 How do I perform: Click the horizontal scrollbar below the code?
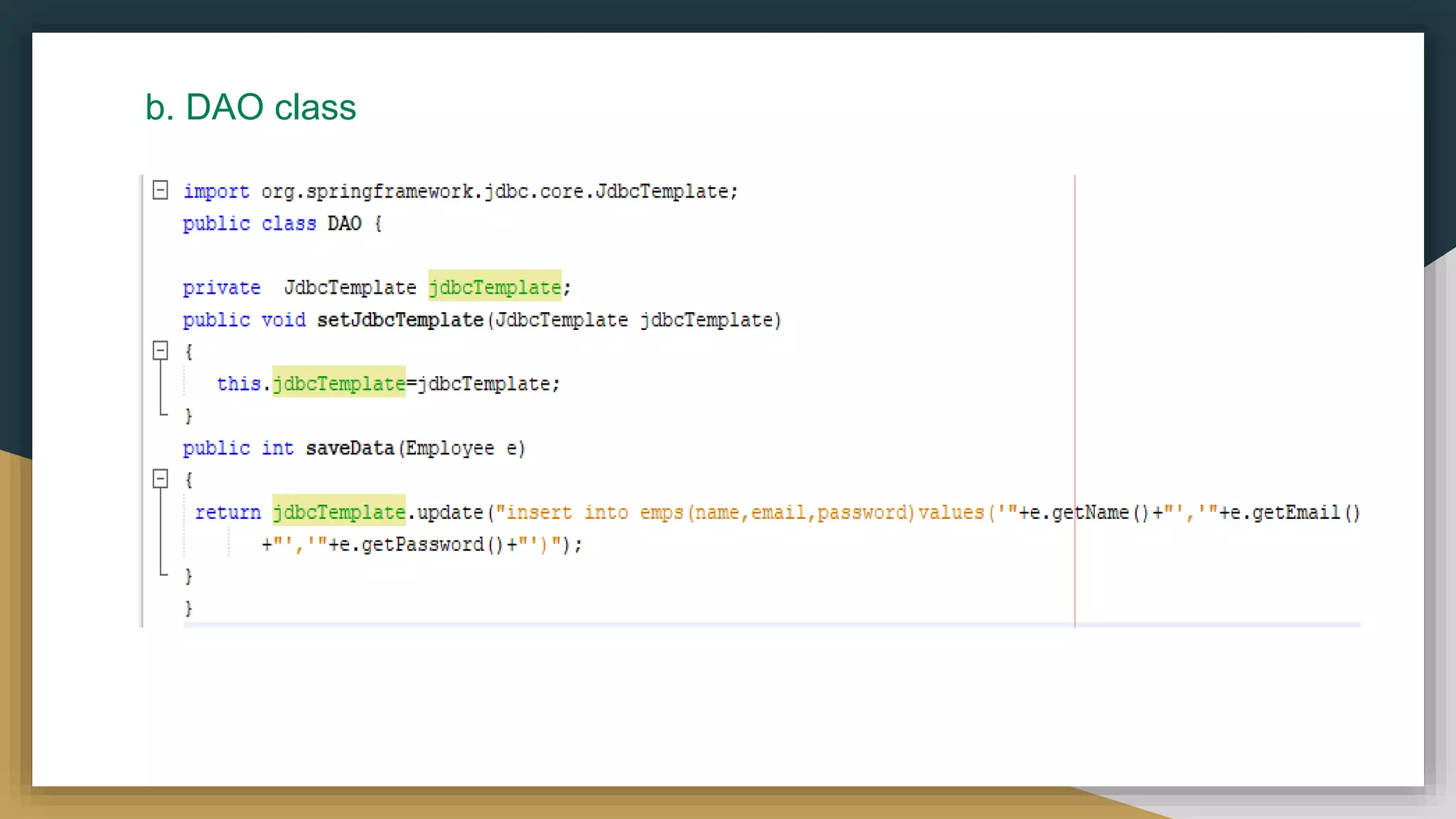click(x=771, y=625)
